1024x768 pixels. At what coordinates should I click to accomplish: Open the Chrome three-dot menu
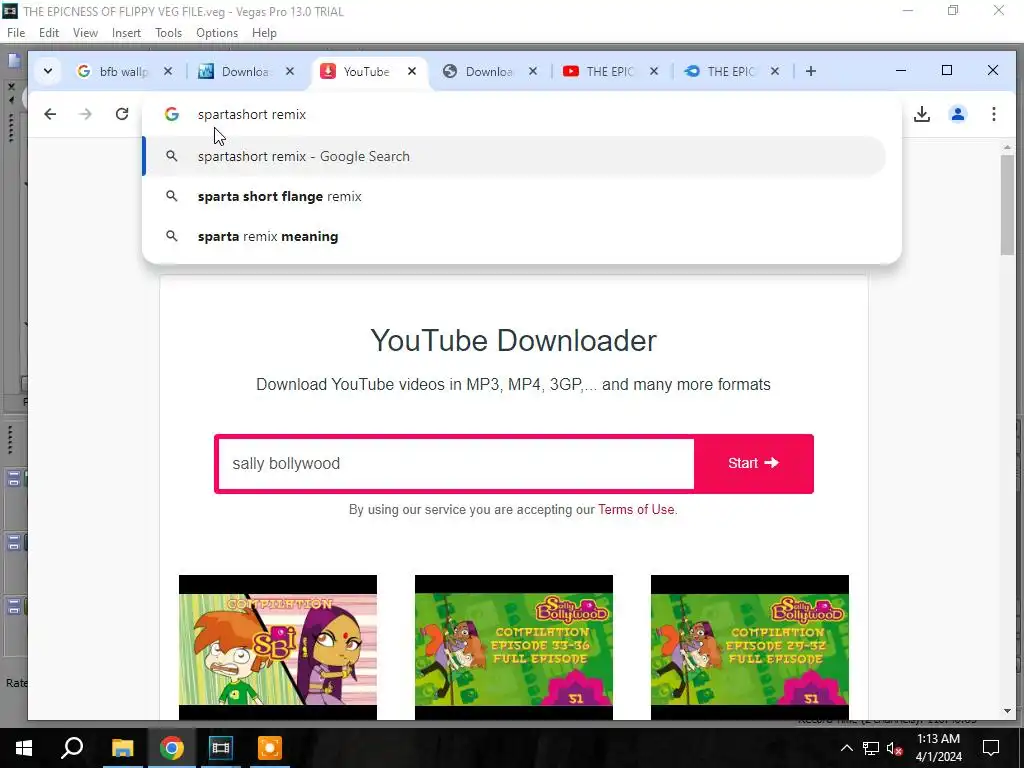pyautogui.click(x=993, y=114)
